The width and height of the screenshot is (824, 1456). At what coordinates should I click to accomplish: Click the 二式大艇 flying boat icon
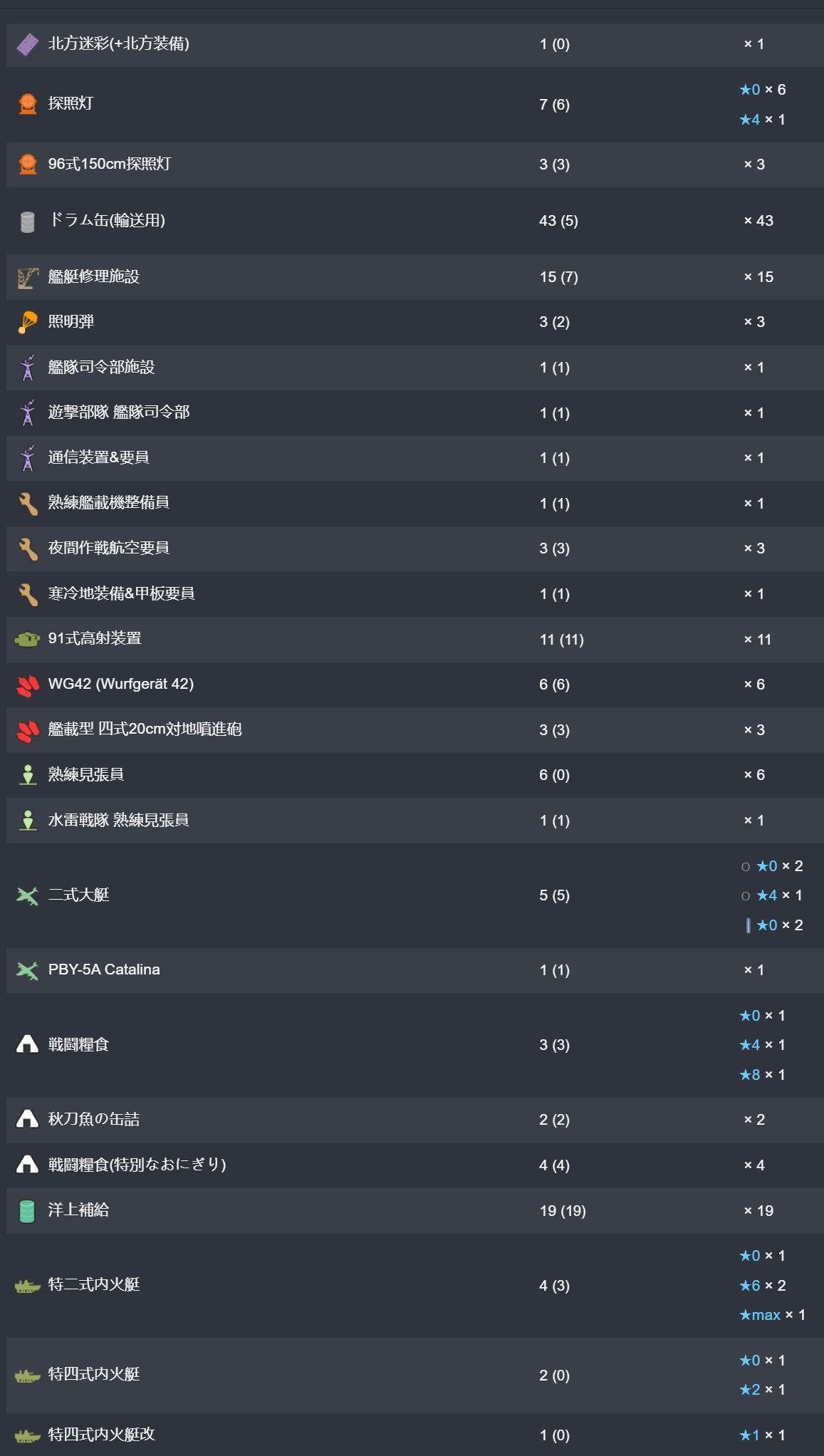[28, 895]
